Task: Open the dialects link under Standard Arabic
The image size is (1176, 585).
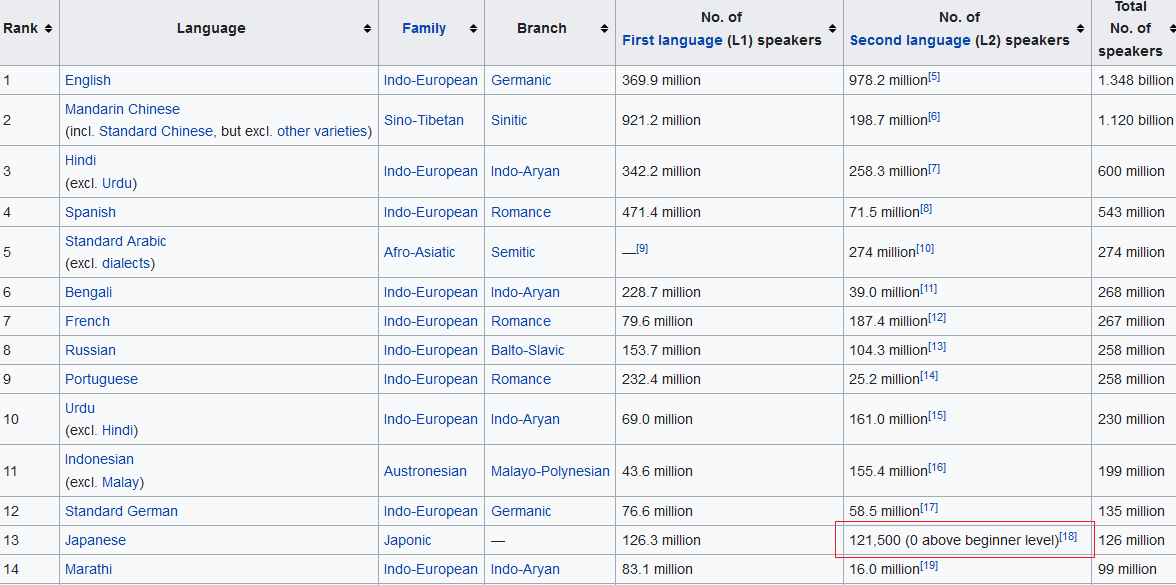Action: pyautogui.click(x=125, y=263)
